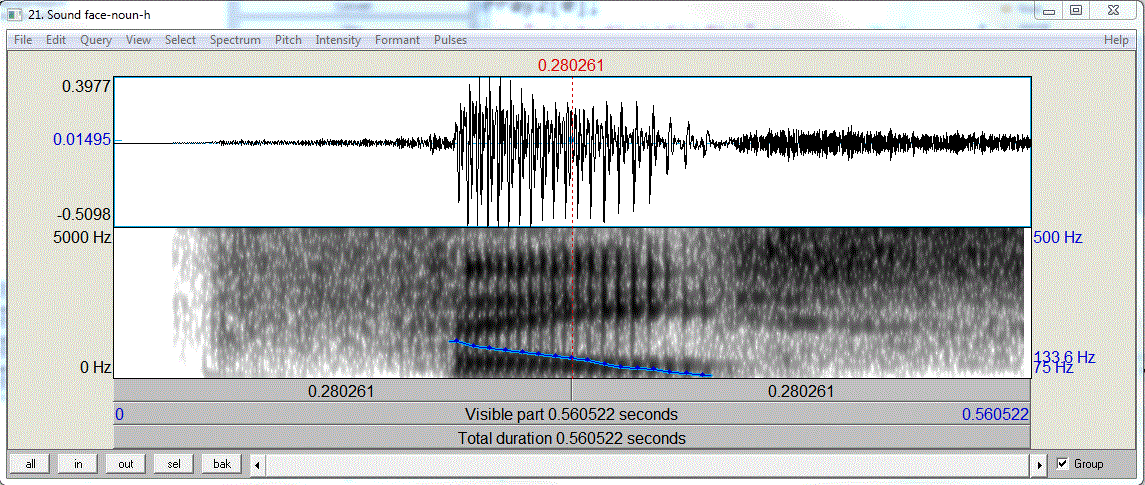Click the 5000 Hz spectrogram label
This screenshot has height=485, width=1145.
[82, 237]
